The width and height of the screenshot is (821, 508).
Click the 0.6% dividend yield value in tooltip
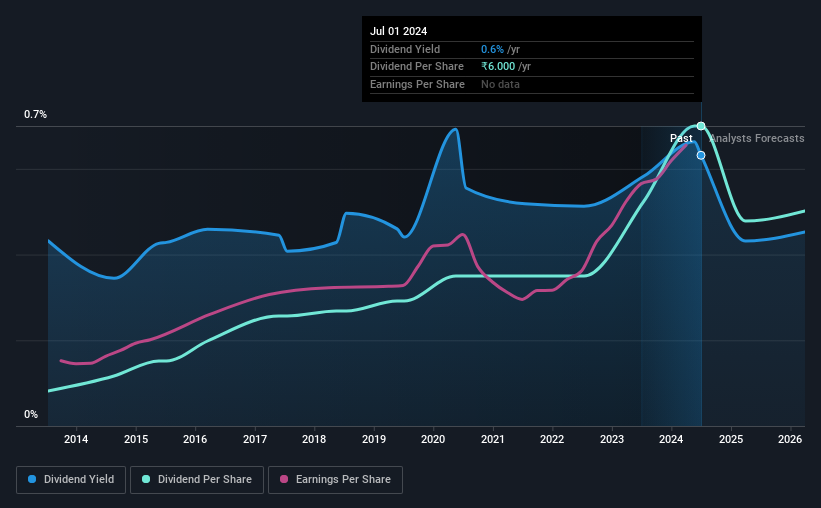point(492,49)
